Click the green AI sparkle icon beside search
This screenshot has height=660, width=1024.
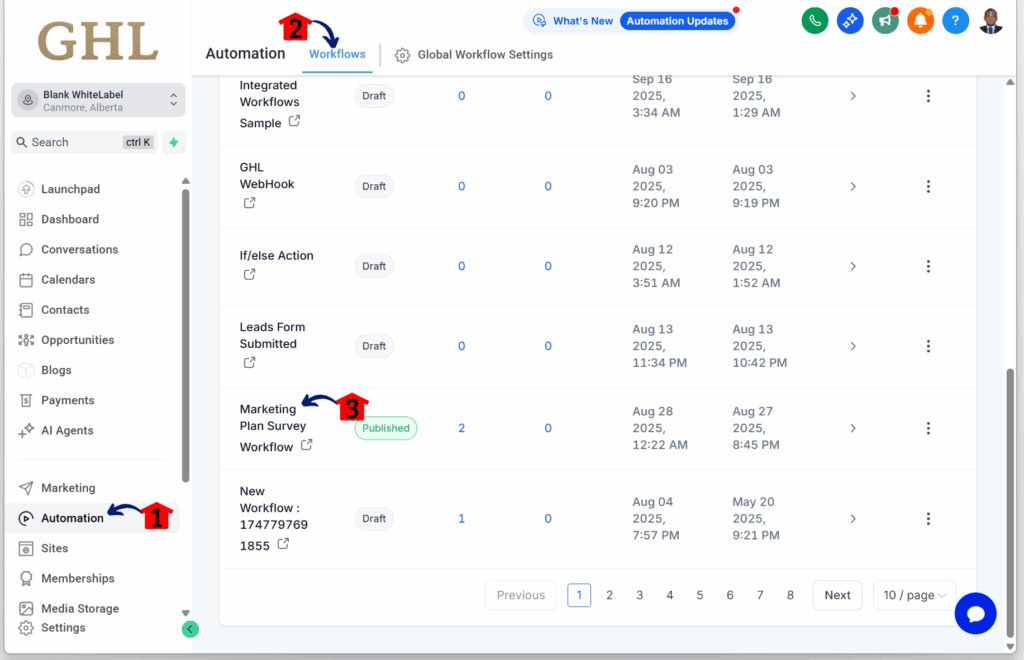(172, 142)
